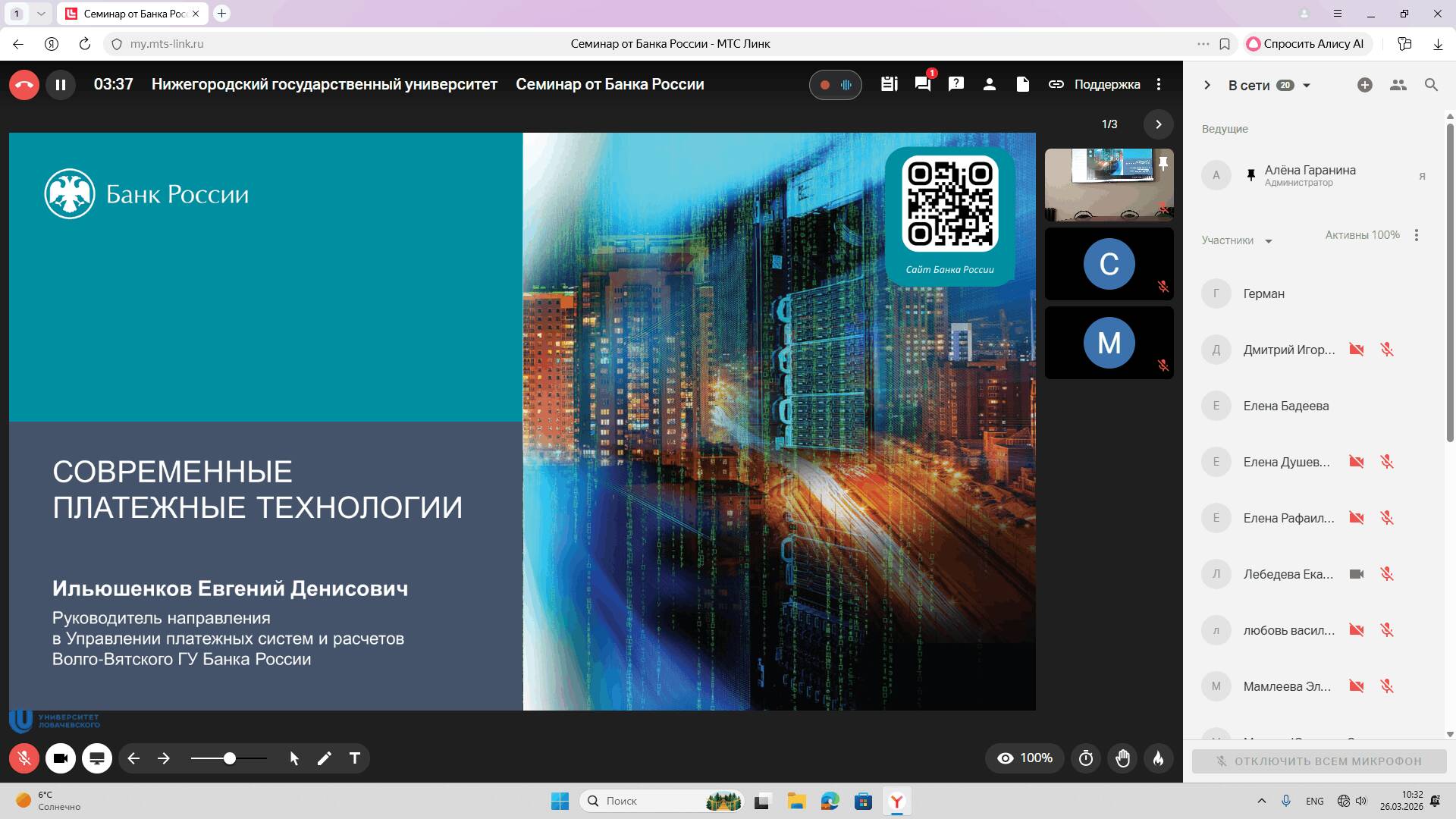Toggle the camera button off

[x=61, y=758]
